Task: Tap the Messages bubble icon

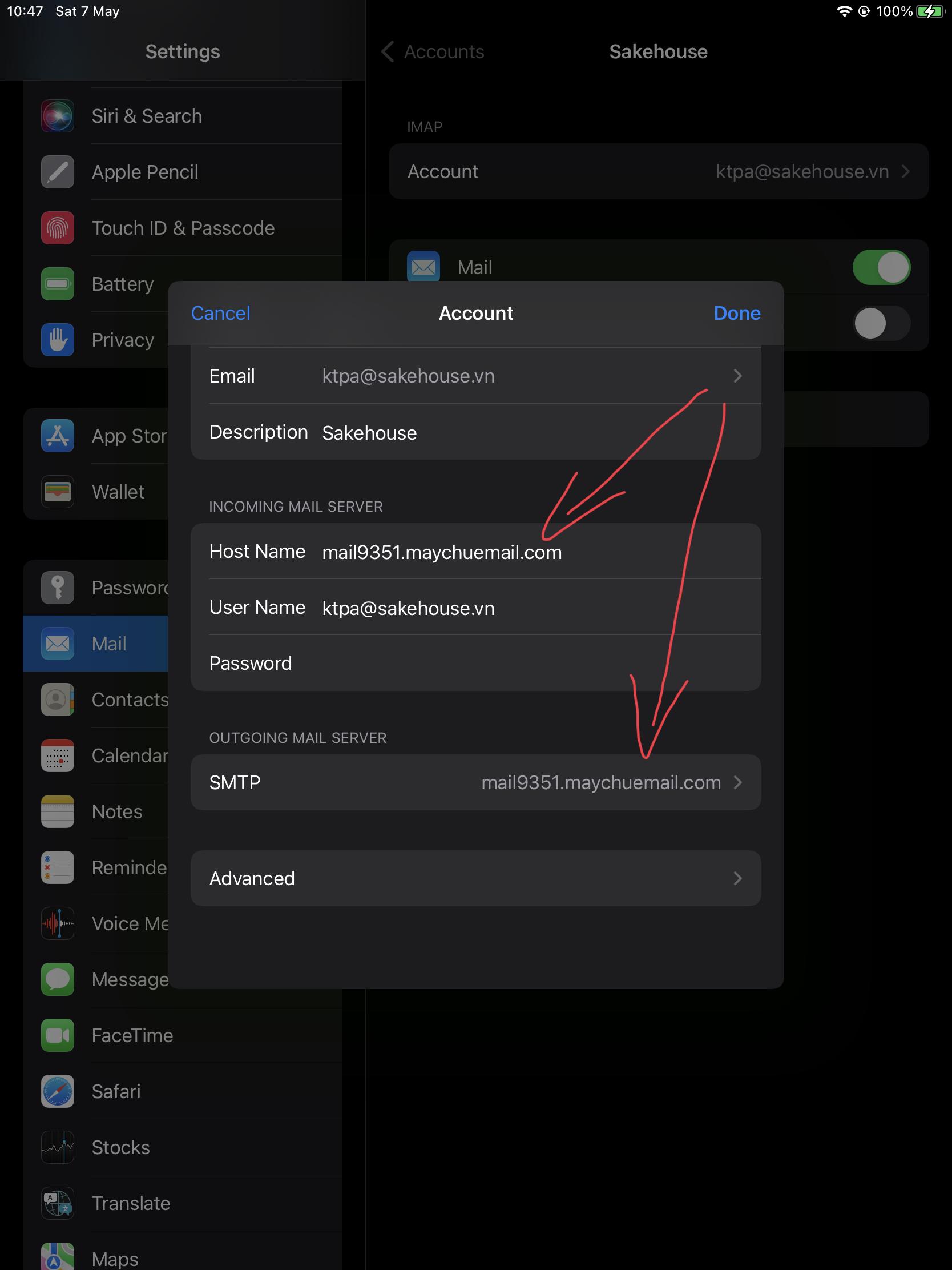Action: 58,979
